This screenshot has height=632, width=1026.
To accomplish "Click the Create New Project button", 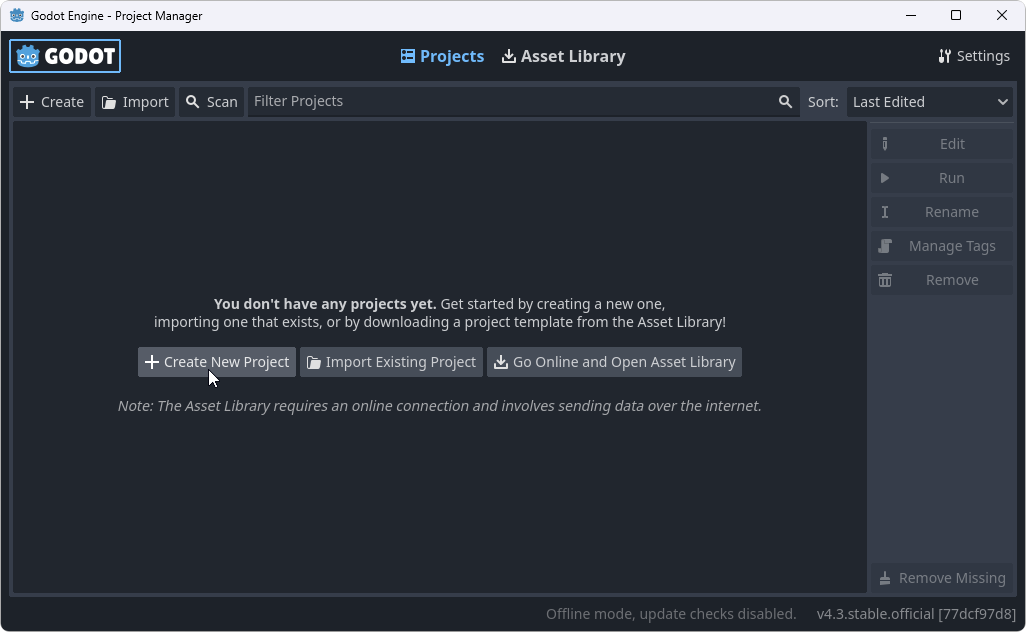I will pos(217,362).
